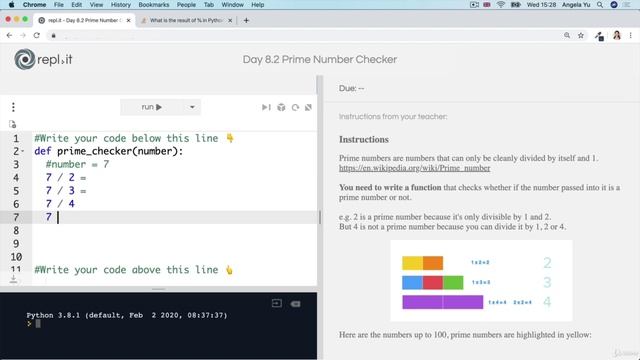The width and height of the screenshot is (640, 360).
Task: Open the View menu
Action: [96, 4]
